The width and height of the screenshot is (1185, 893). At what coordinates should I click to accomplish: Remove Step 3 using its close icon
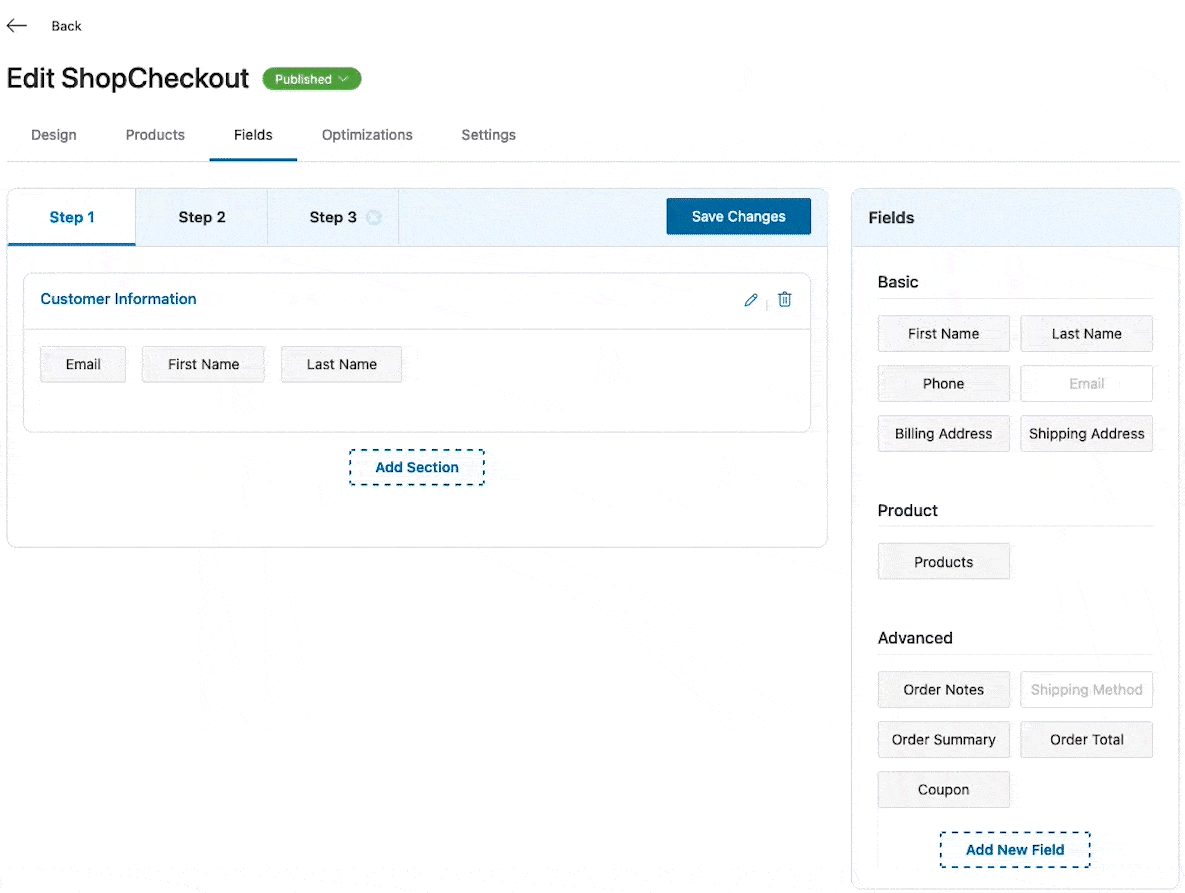373,218
